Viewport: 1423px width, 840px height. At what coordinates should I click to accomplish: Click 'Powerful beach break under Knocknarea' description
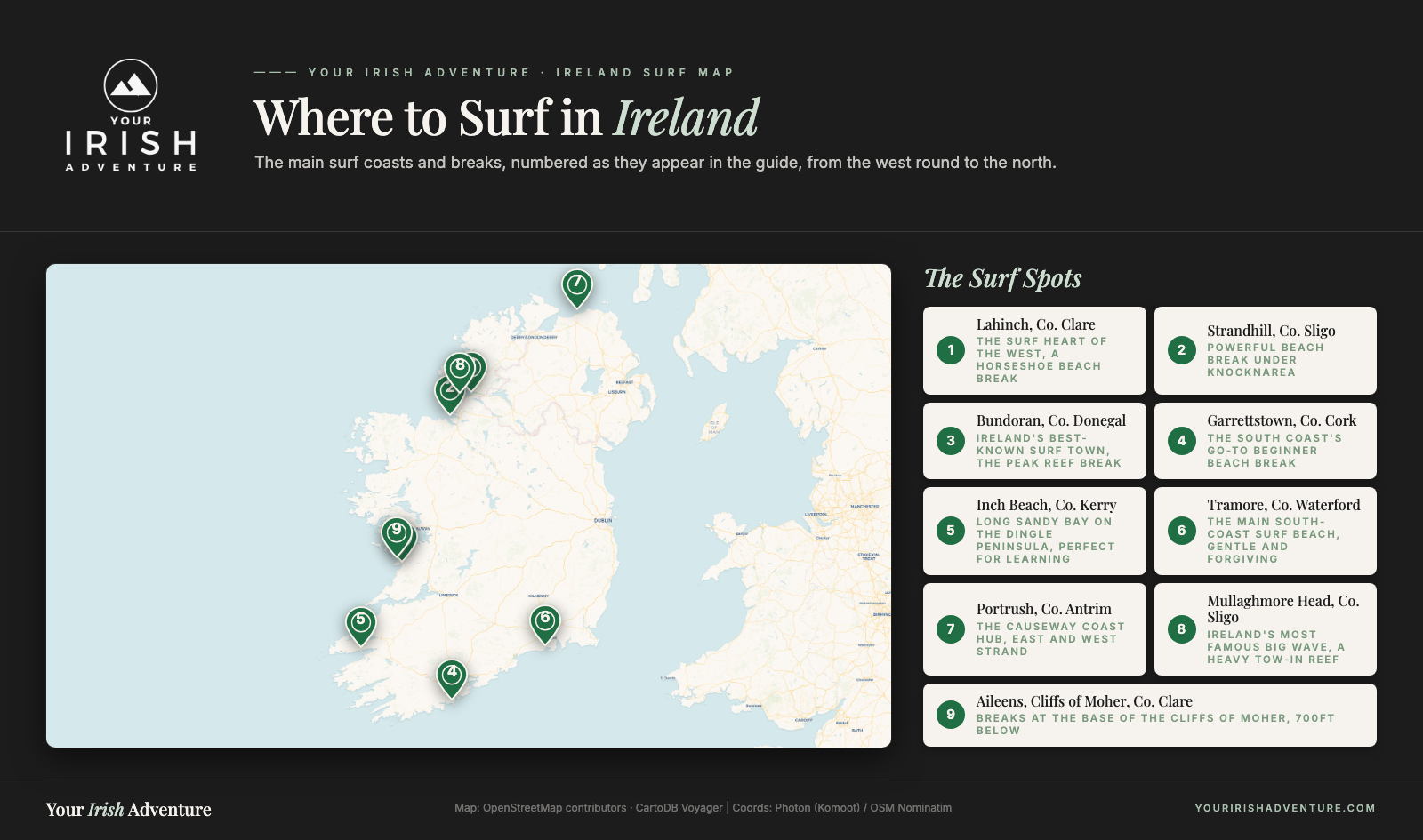tap(1266, 360)
